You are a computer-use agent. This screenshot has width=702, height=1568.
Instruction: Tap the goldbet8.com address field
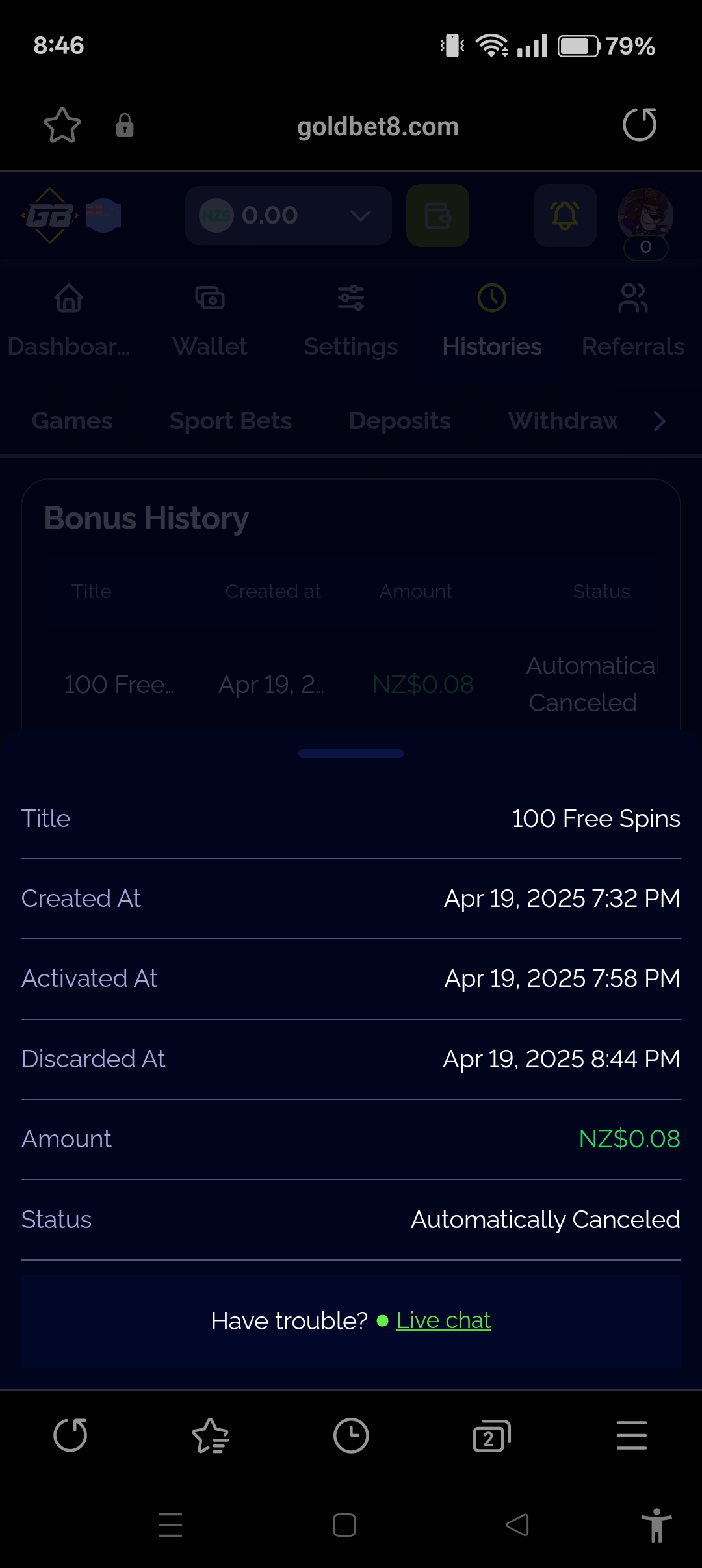click(x=378, y=126)
